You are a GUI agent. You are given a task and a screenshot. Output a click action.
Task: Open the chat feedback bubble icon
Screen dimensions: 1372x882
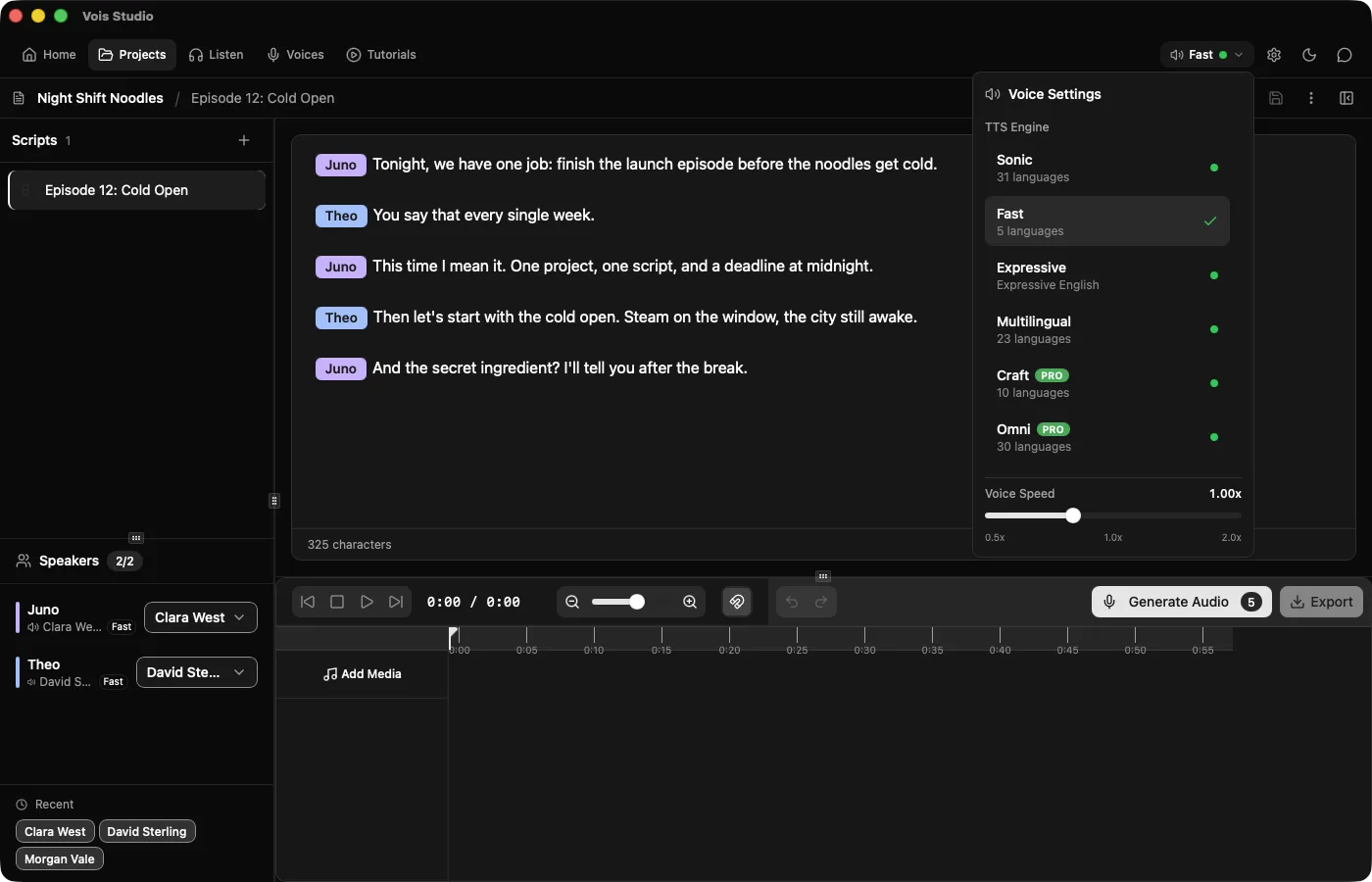[x=1345, y=55]
